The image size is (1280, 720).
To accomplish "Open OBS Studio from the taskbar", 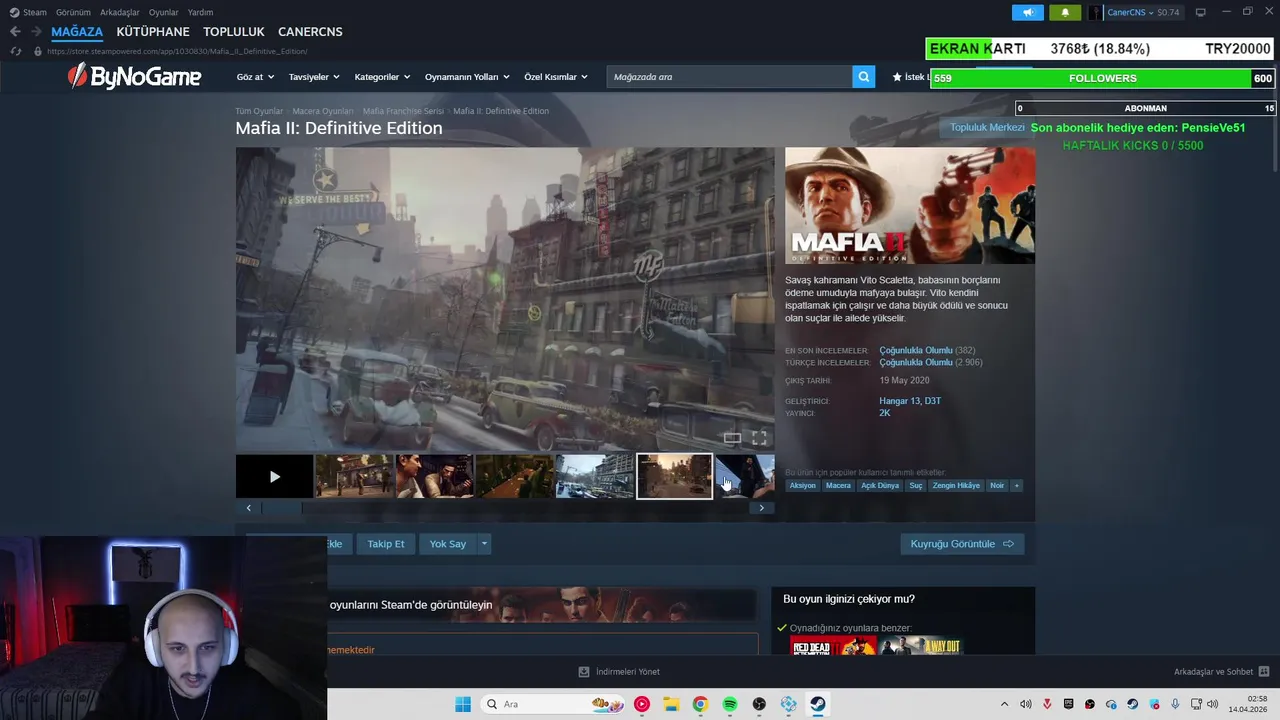I will click(759, 704).
